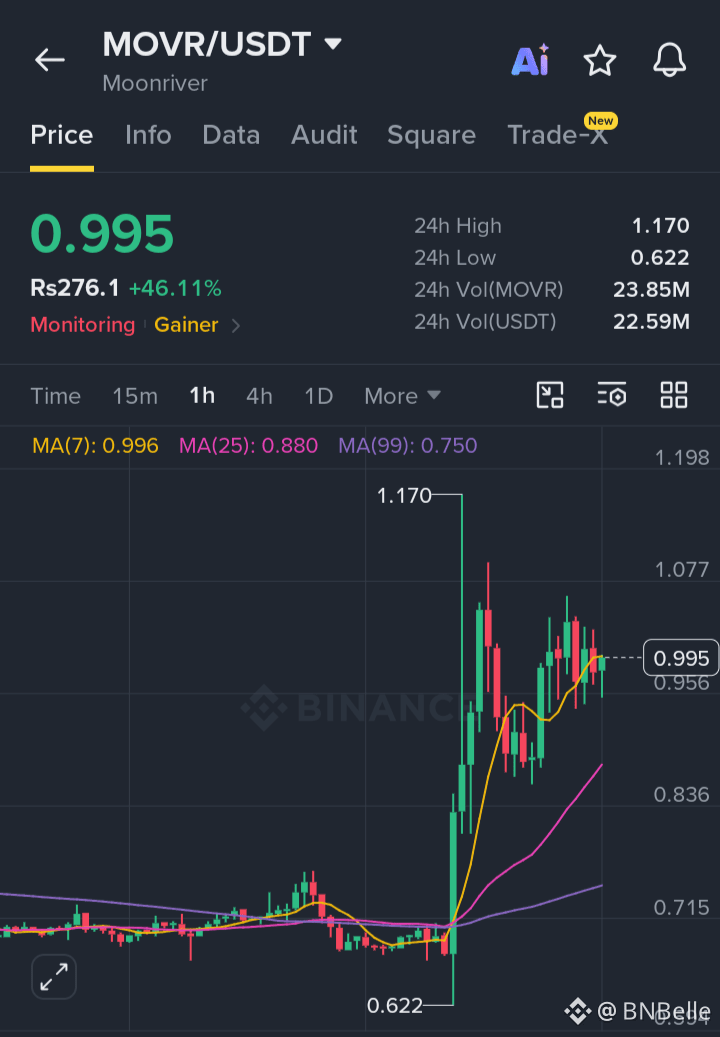Open the chart indicator settings icon
This screenshot has height=1037, width=720.
click(612, 395)
